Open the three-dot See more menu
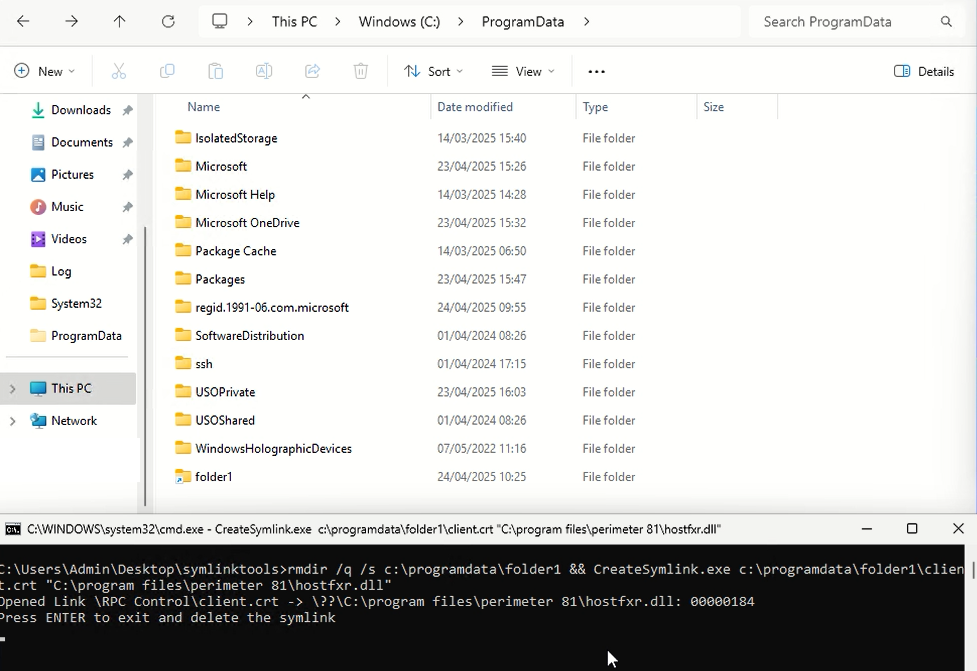Screen dimensions: 977x671 [x=596, y=72]
